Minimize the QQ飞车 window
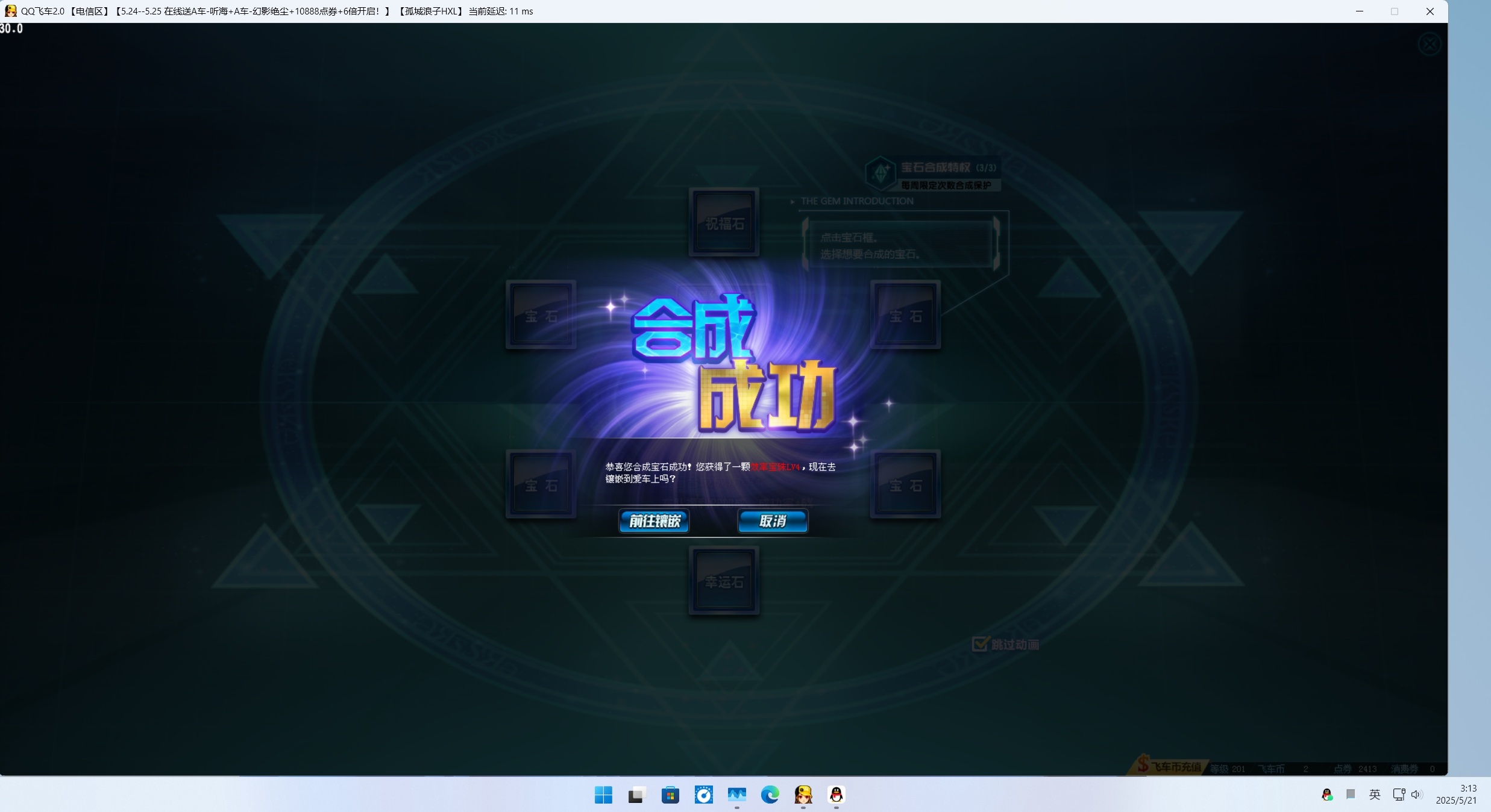The height and width of the screenshot is (812, 1491). pos(1359,11)
